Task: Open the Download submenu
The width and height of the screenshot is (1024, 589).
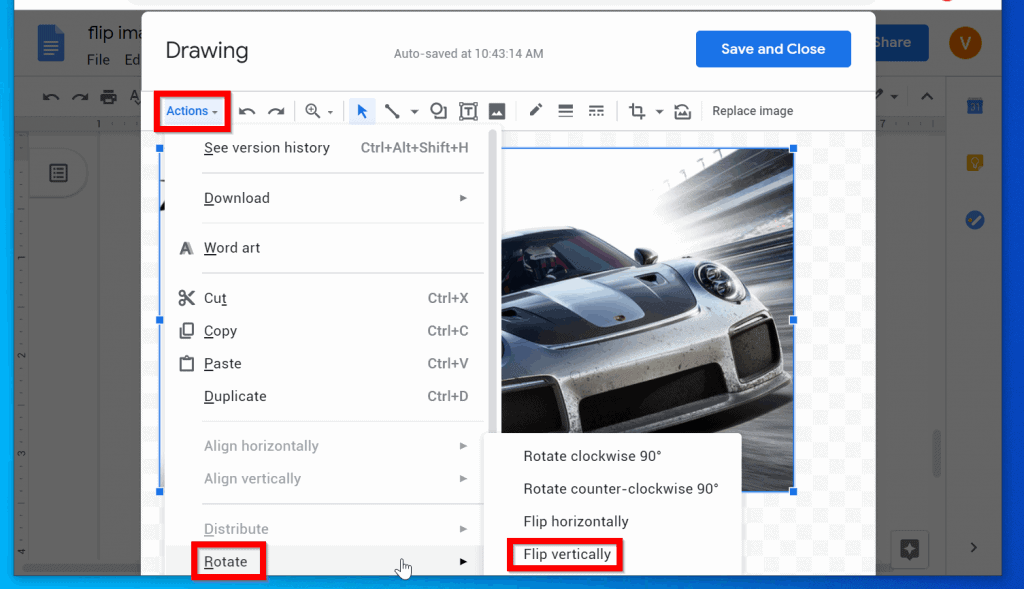Action: pos(327,198)
